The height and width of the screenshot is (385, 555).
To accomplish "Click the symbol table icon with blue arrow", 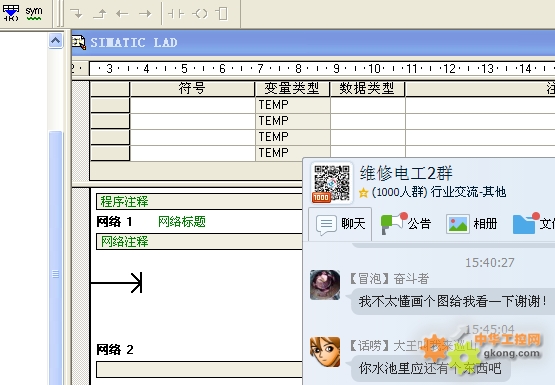I will 11,13.
